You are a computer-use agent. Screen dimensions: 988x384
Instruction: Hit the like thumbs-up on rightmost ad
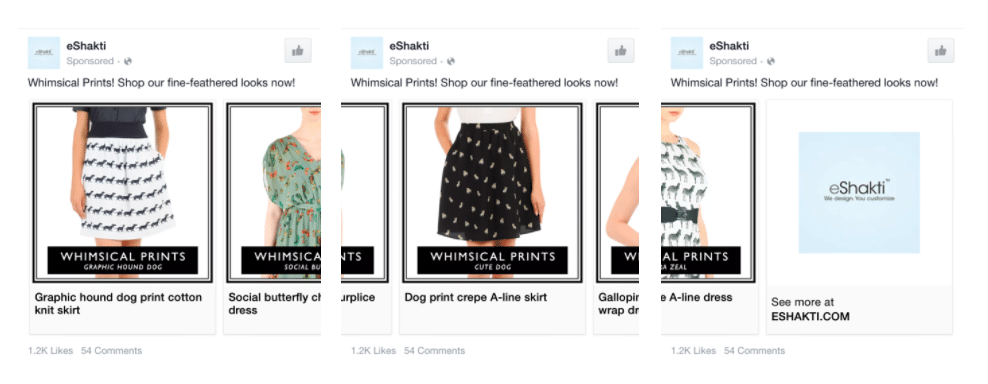click(941, 50)
